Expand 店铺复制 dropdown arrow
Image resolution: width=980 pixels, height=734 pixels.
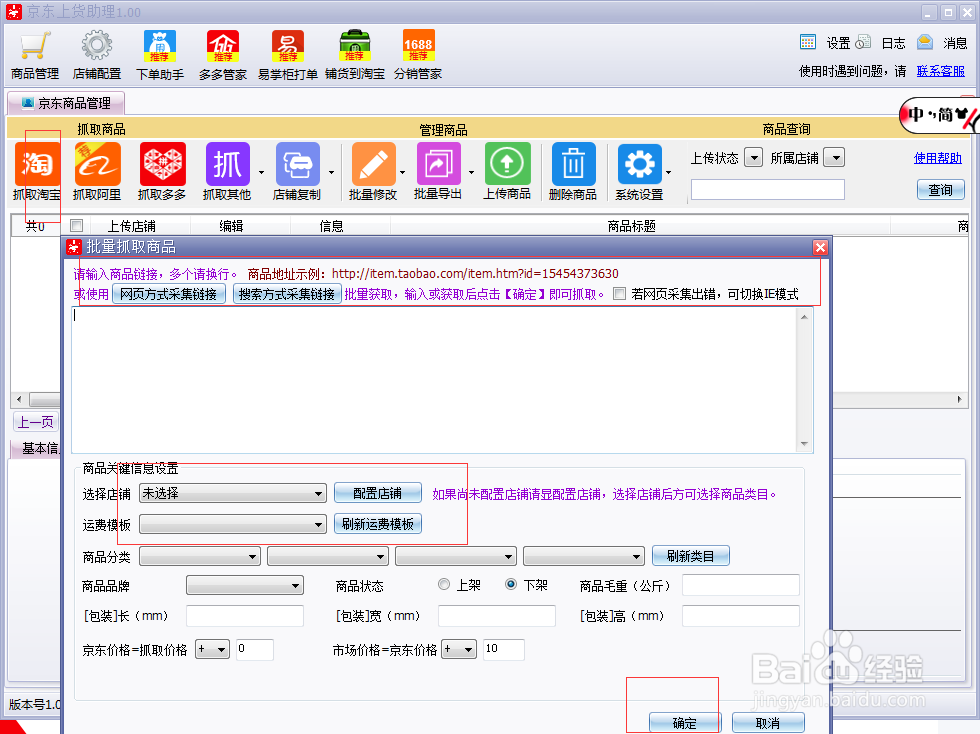click(x=331, y=173)
